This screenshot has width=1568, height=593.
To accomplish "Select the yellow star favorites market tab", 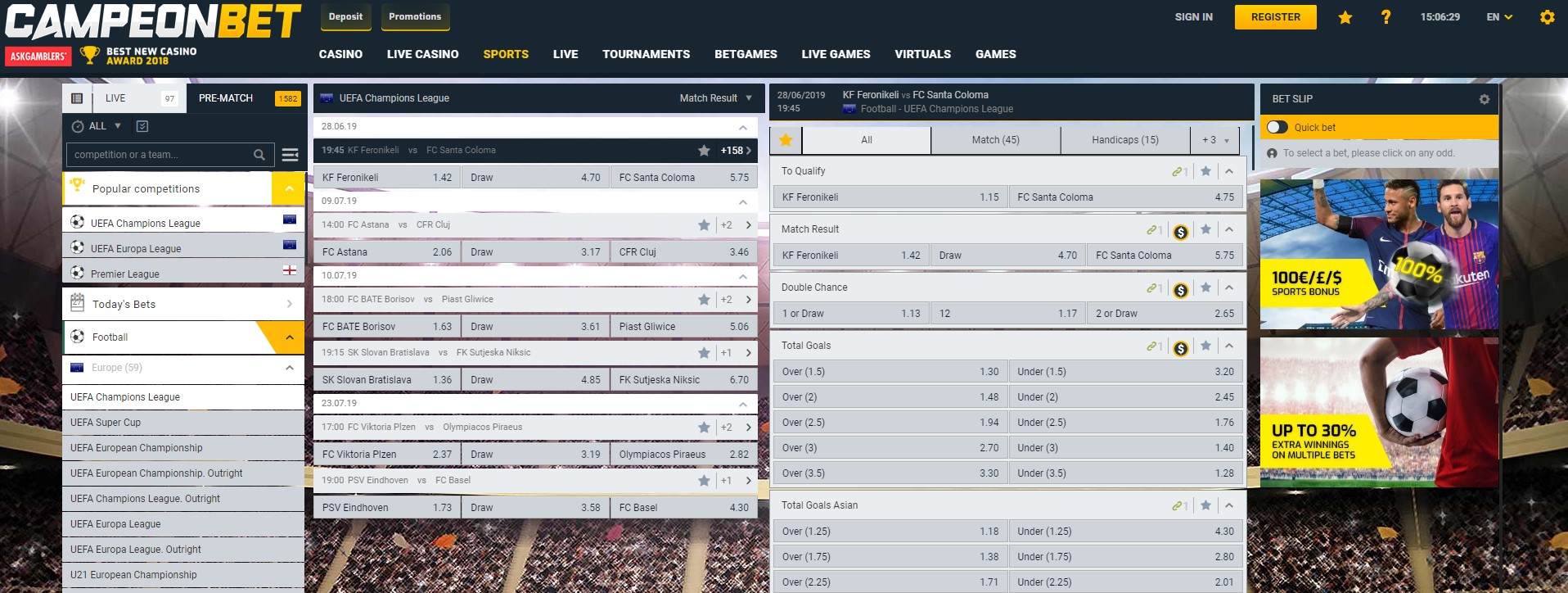I will tap(786, 140).
